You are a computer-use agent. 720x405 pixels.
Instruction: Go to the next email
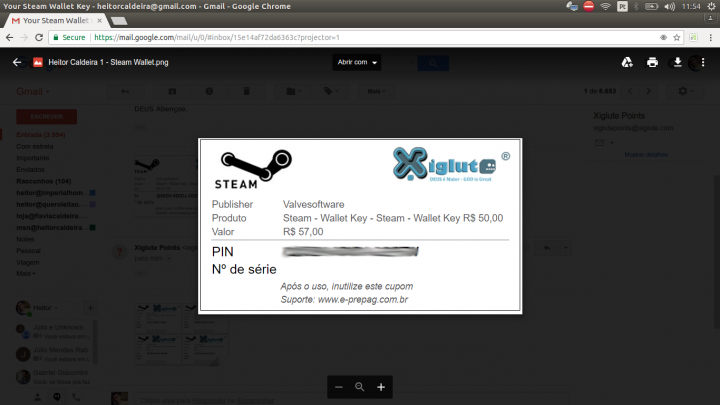pos(648,91)
